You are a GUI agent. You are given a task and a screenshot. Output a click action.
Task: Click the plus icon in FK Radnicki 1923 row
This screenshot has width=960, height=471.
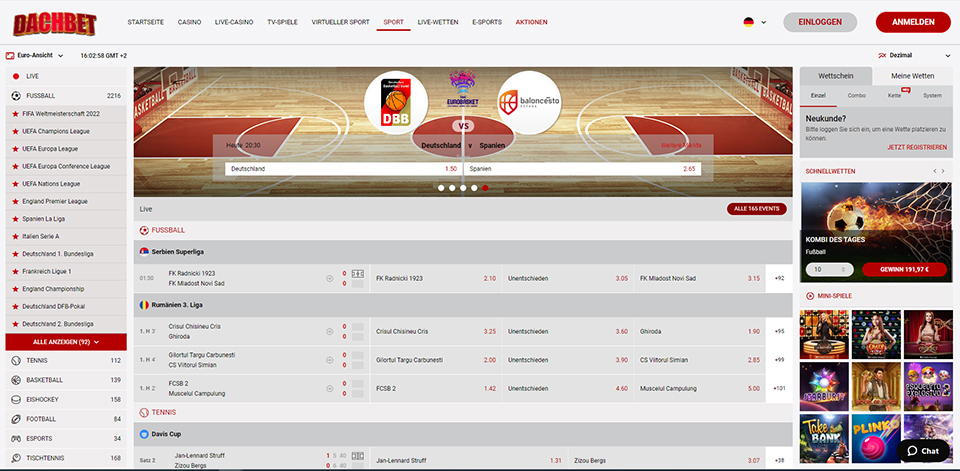coord(330,279)
